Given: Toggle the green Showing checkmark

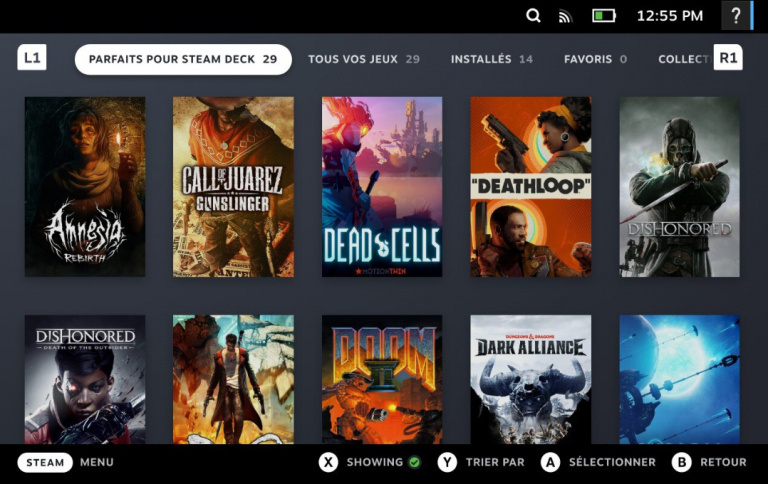Looking at the screenshot, I should (415, 462).
